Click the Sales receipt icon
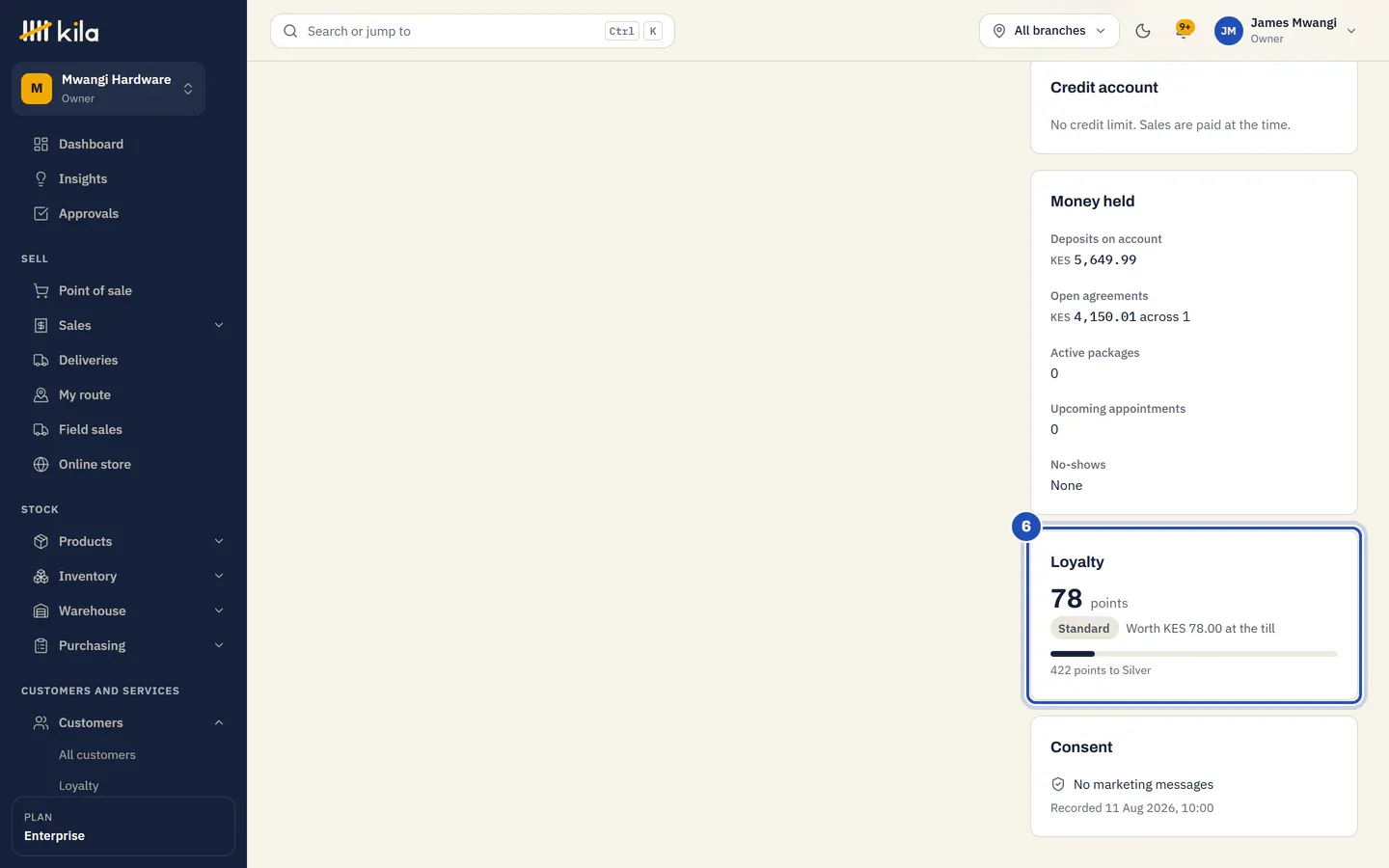Screen dimensions: 1389x868 [41, 326]
